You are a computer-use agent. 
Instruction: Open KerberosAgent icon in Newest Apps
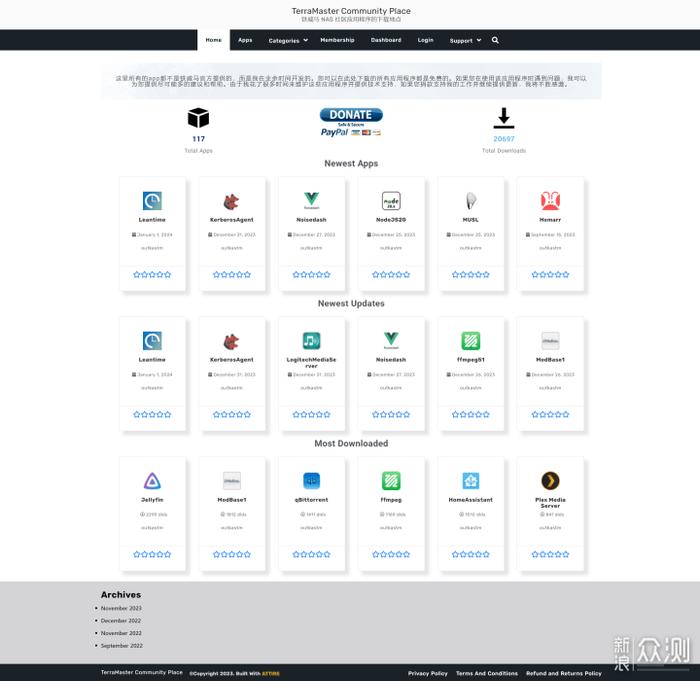coord(232,201)
